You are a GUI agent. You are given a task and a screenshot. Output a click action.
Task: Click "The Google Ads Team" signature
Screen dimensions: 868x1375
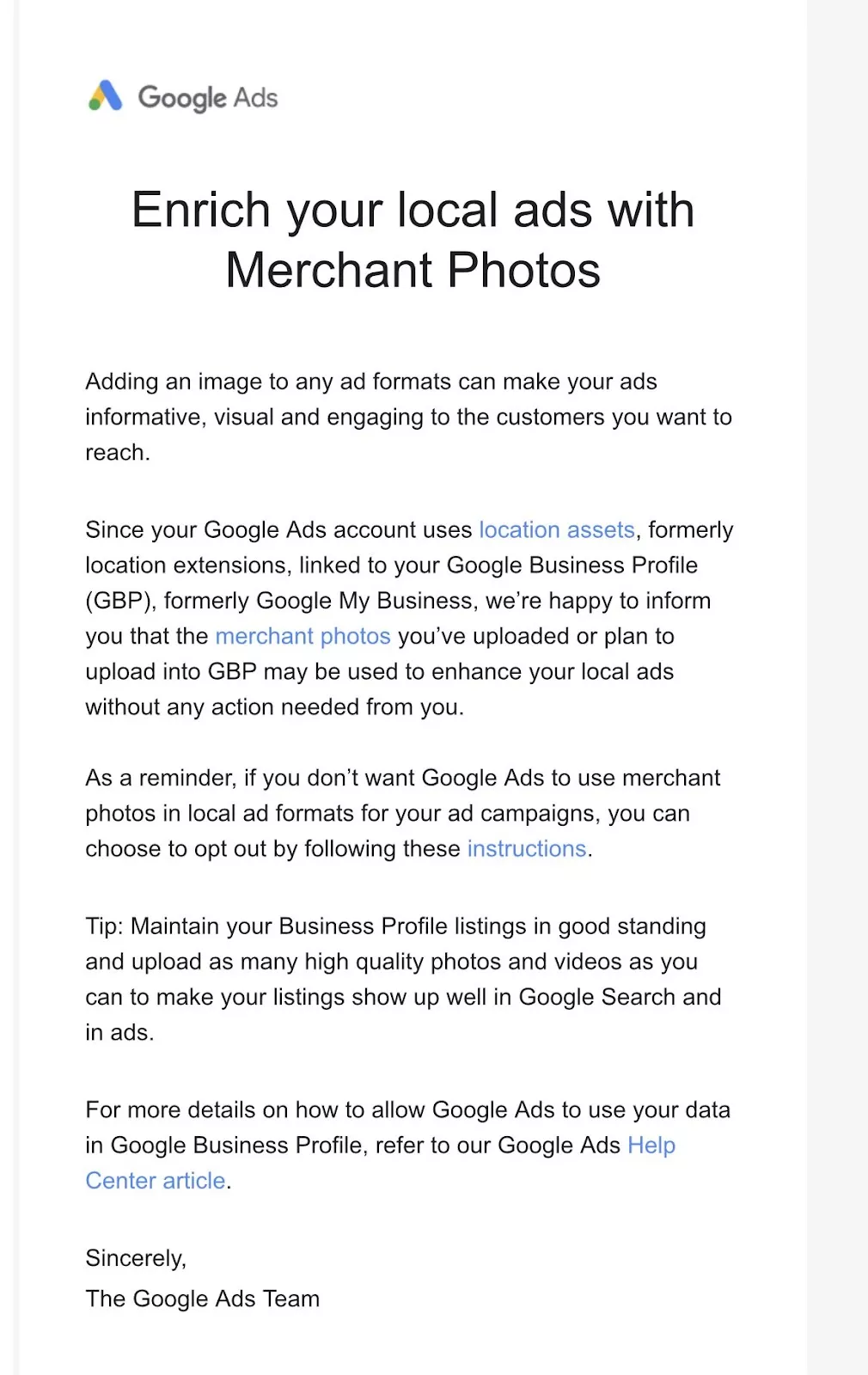(202, 1299)
